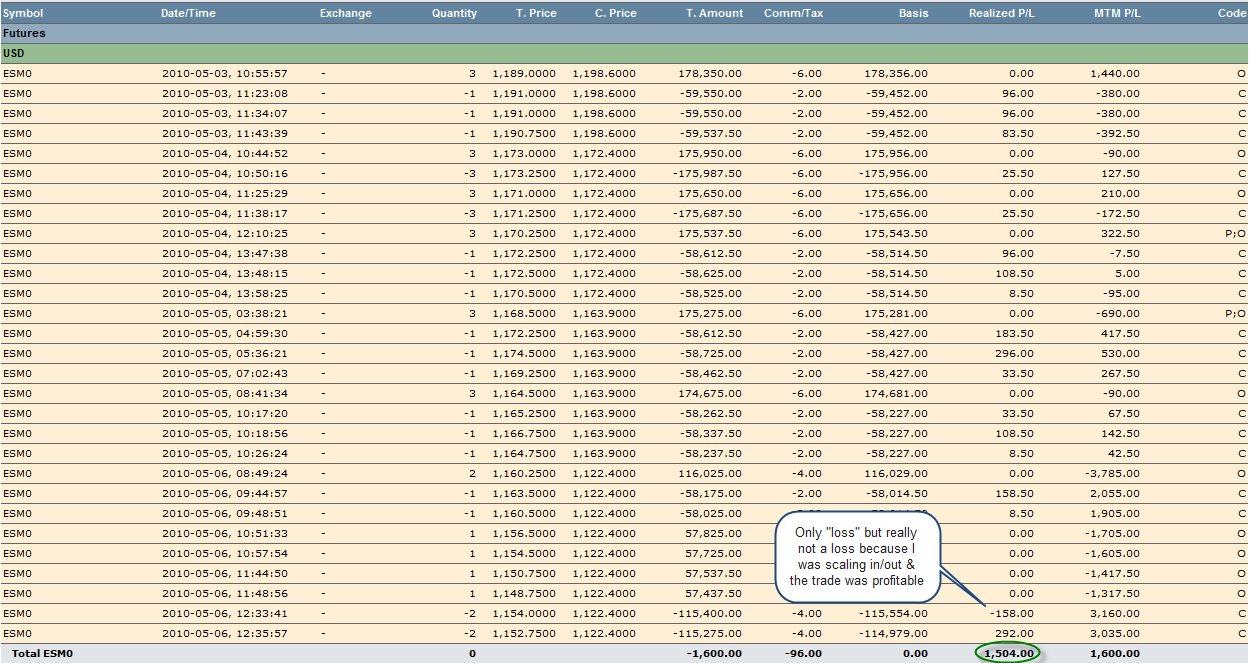Select the Futures section row
This screenshot has height=663, width=1249.
coord(624,33)
